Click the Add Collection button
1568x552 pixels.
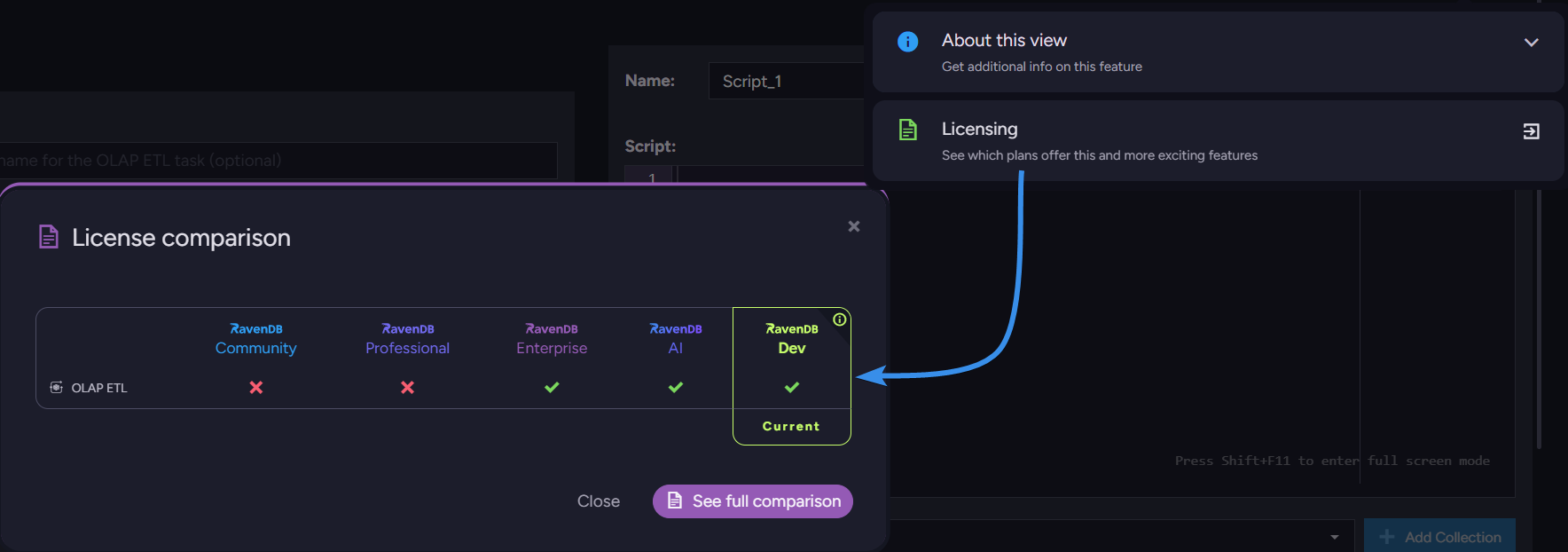1439,536
